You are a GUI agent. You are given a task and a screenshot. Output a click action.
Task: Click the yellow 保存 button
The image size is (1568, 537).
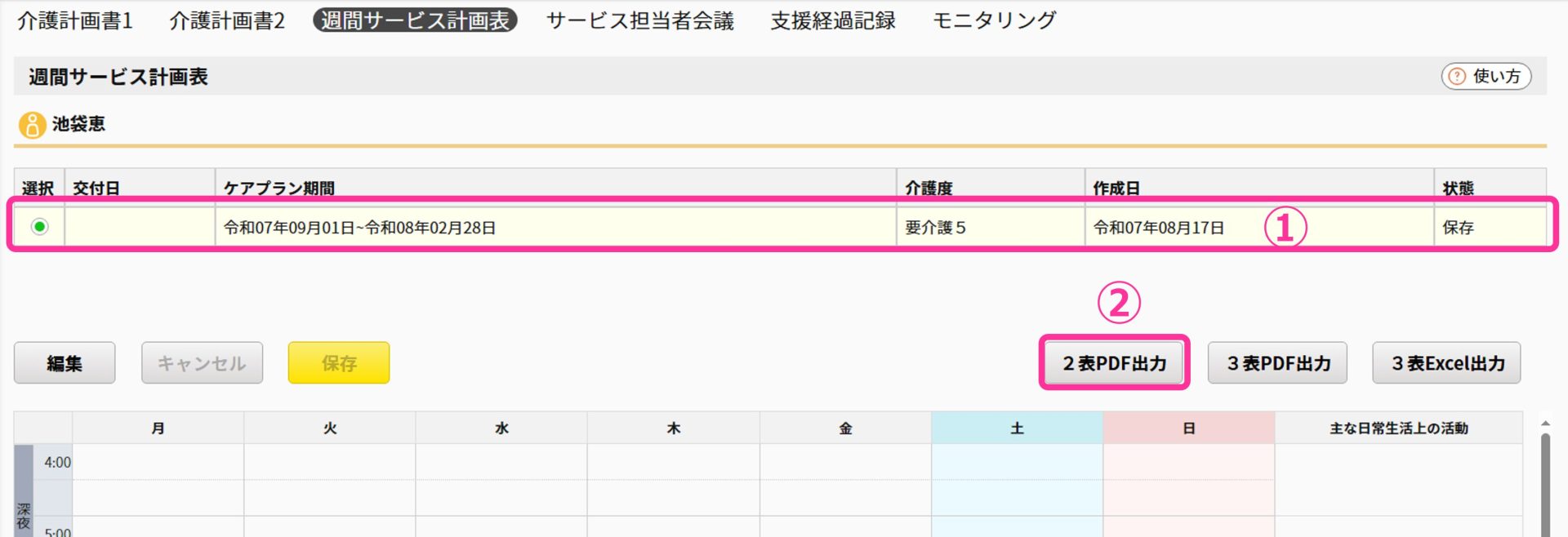pos(338,363)
